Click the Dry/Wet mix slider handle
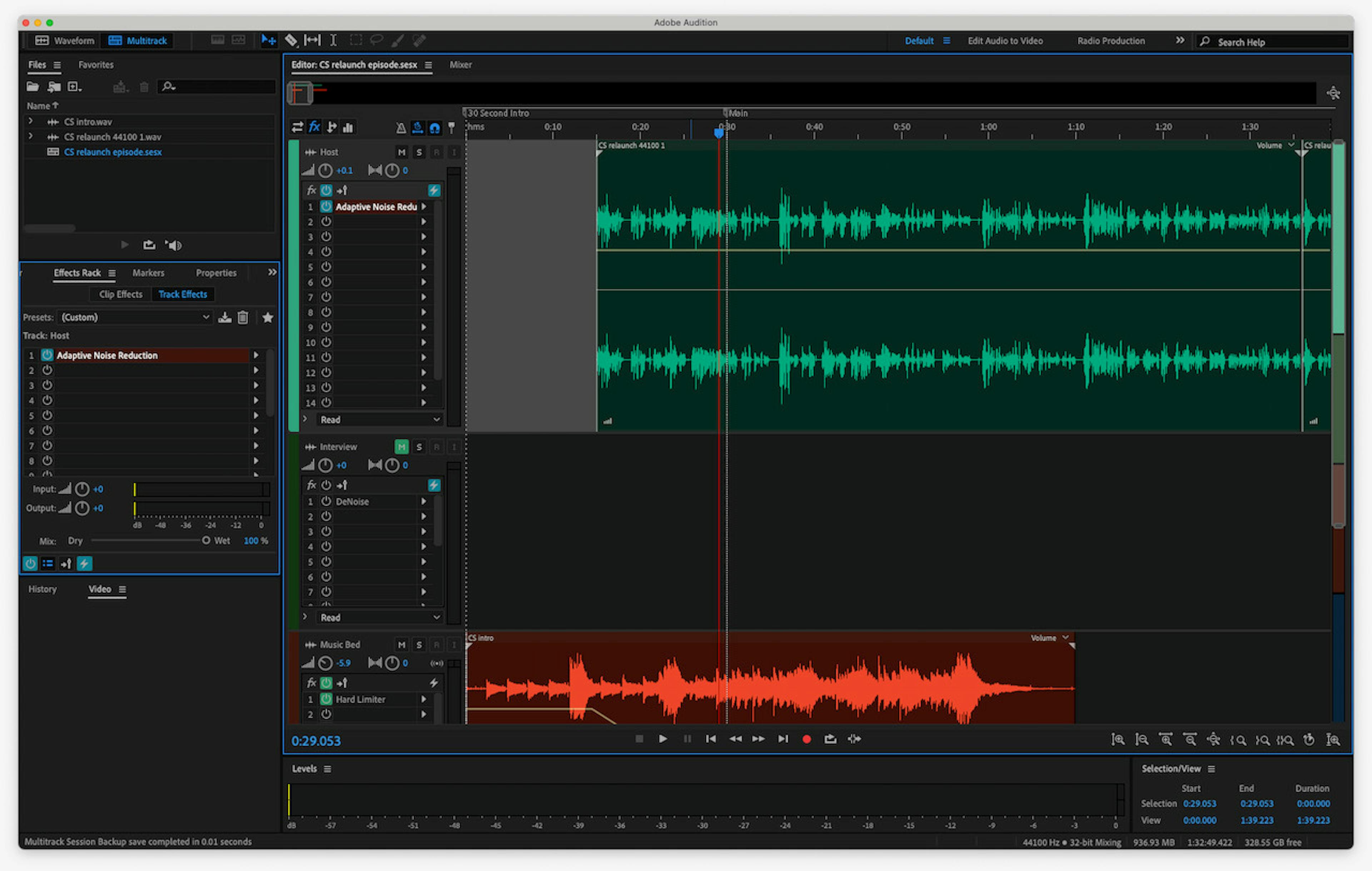 click(x=206, y=541)
